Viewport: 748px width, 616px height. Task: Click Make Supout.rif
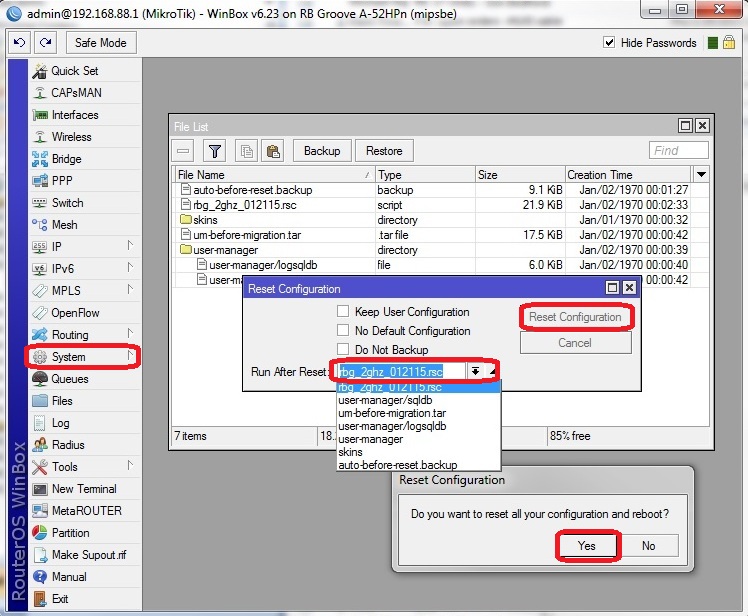[x=85, y=555]
